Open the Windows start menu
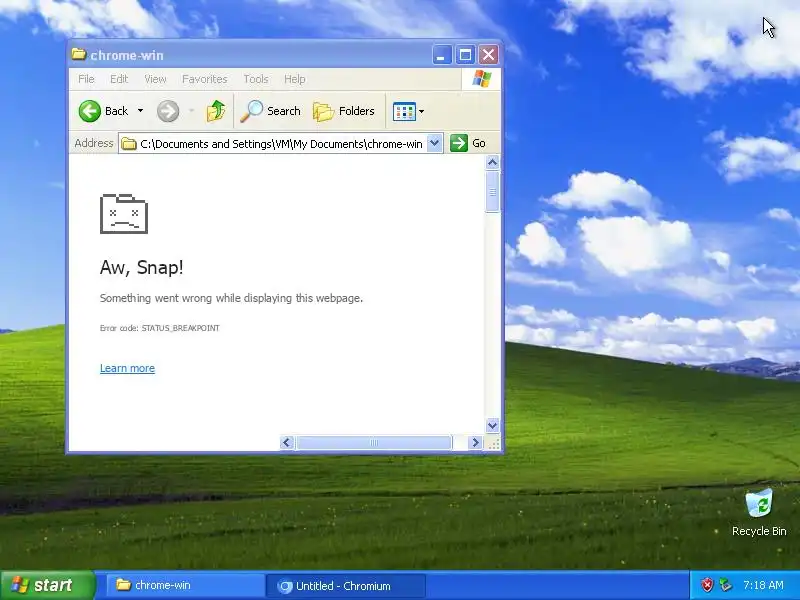Image resolution: width=800 pixels, height=600 pixels. (x=47, y=585)
